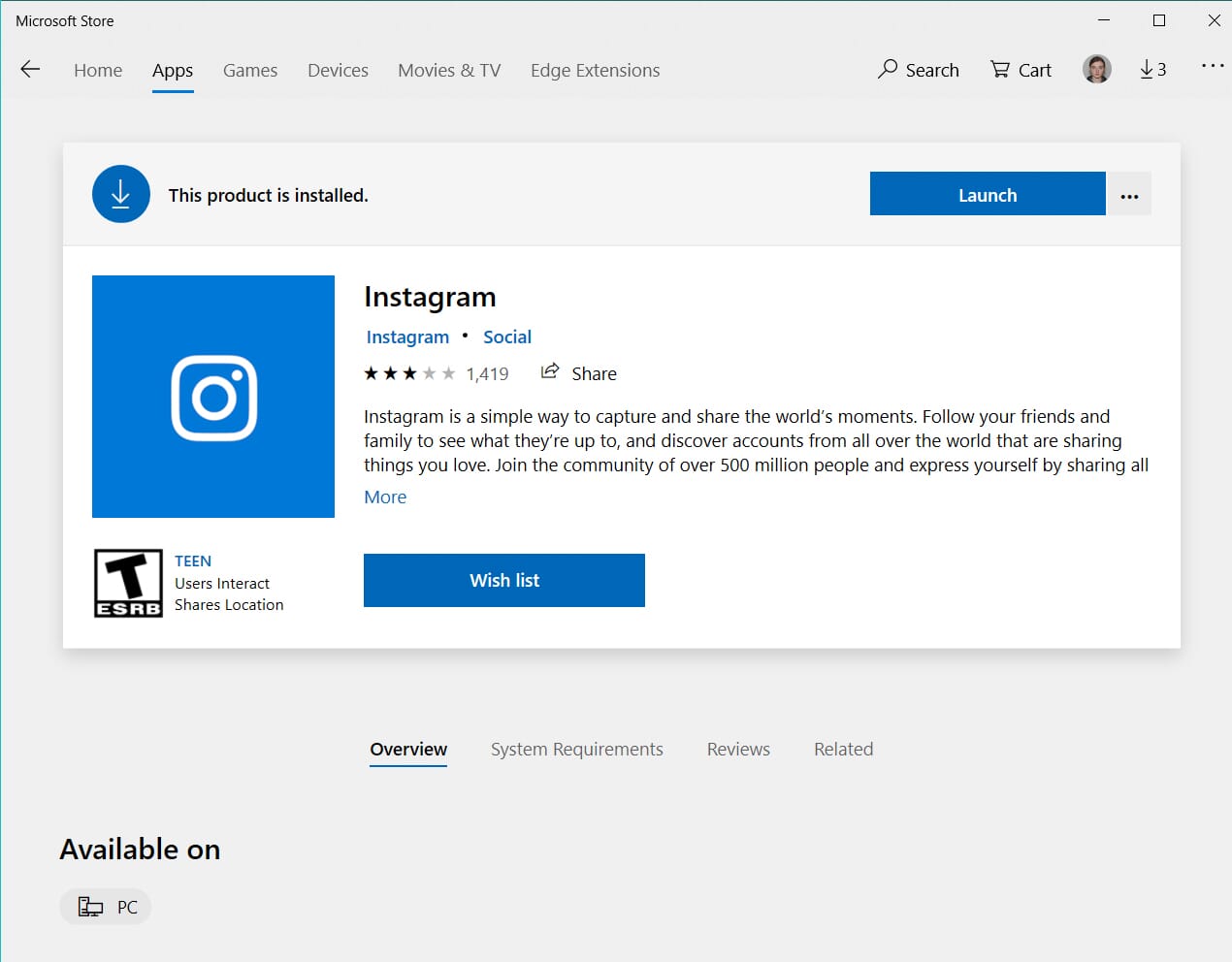
Task: Go to the Home tab
Action: click(x=98, y=70)
